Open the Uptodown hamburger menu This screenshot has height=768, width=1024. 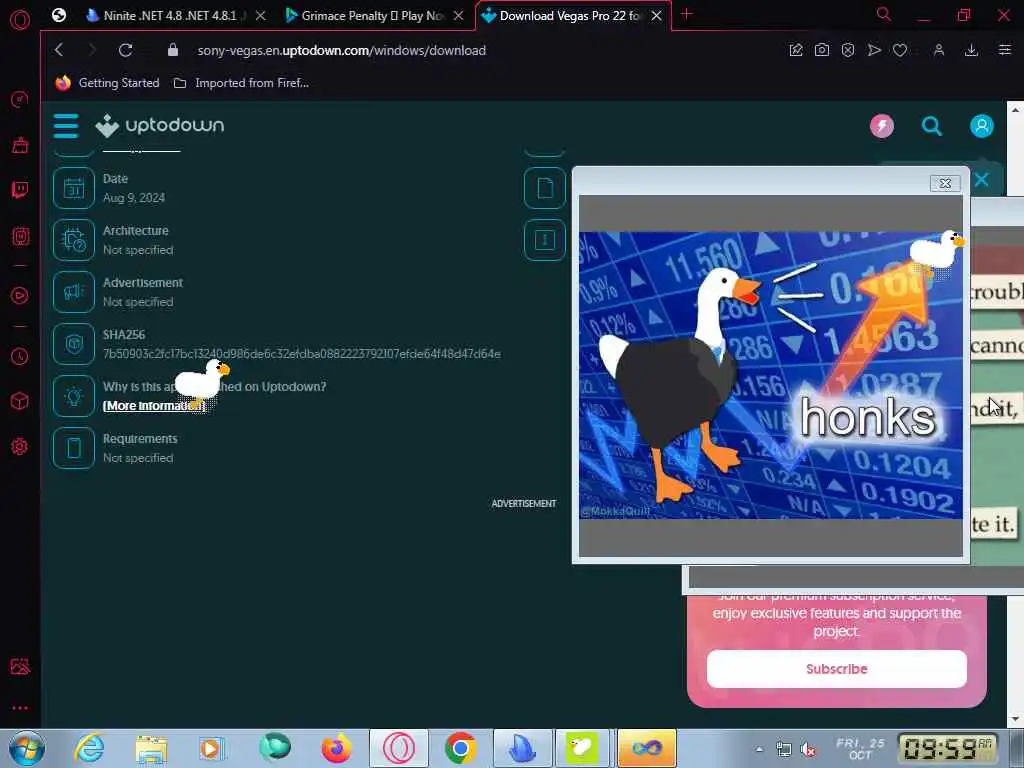coord(66,125)
